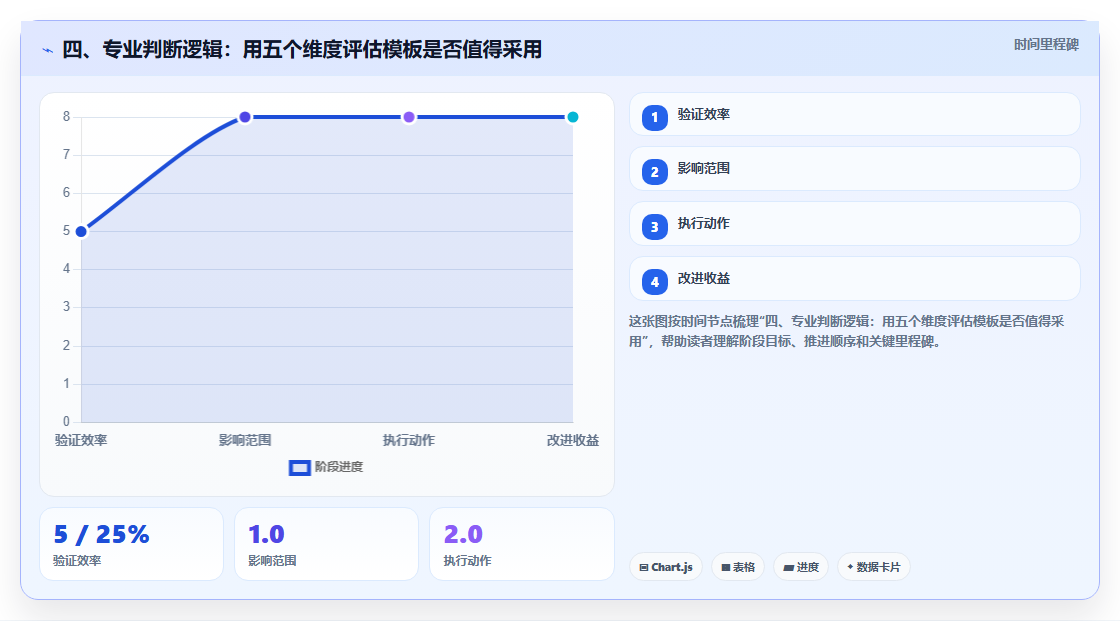Click the 验证效率 x-axis label
Screen dimensions: 1120x621
click(81, 440)
